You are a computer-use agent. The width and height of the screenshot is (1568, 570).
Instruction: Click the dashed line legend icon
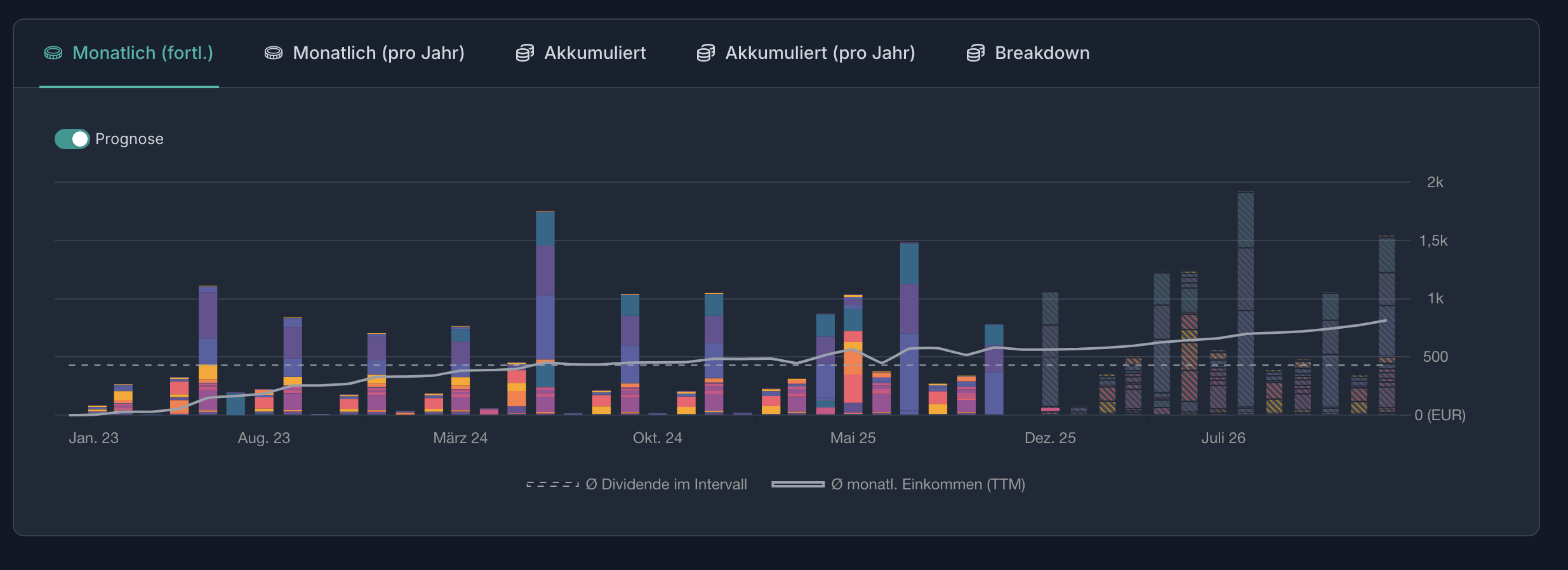tap(552, 485)
